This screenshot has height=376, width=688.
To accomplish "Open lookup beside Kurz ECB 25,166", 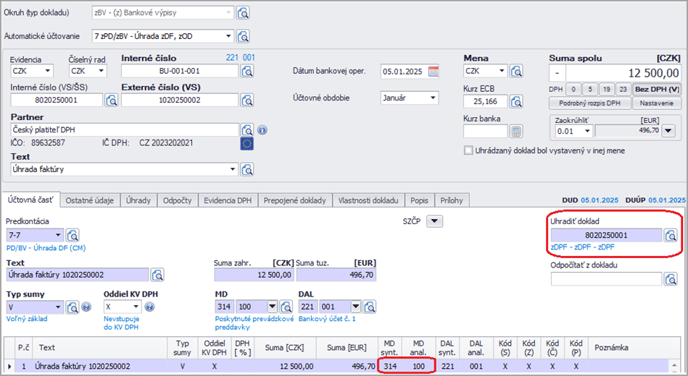I will coord(516,101).
